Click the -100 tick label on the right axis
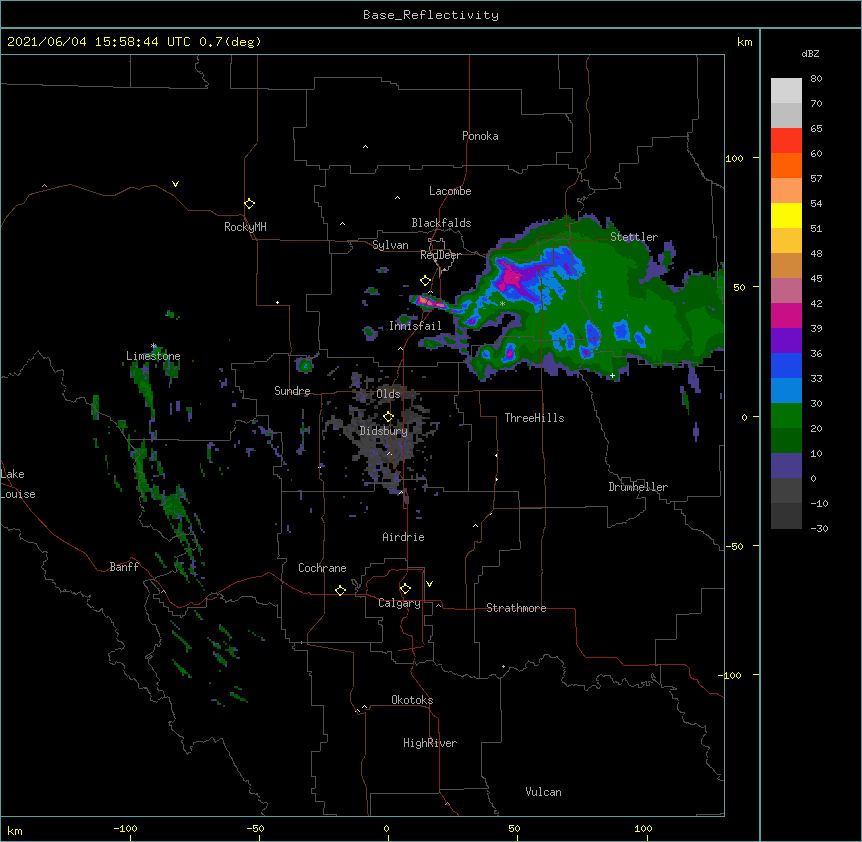 (731, 675)
